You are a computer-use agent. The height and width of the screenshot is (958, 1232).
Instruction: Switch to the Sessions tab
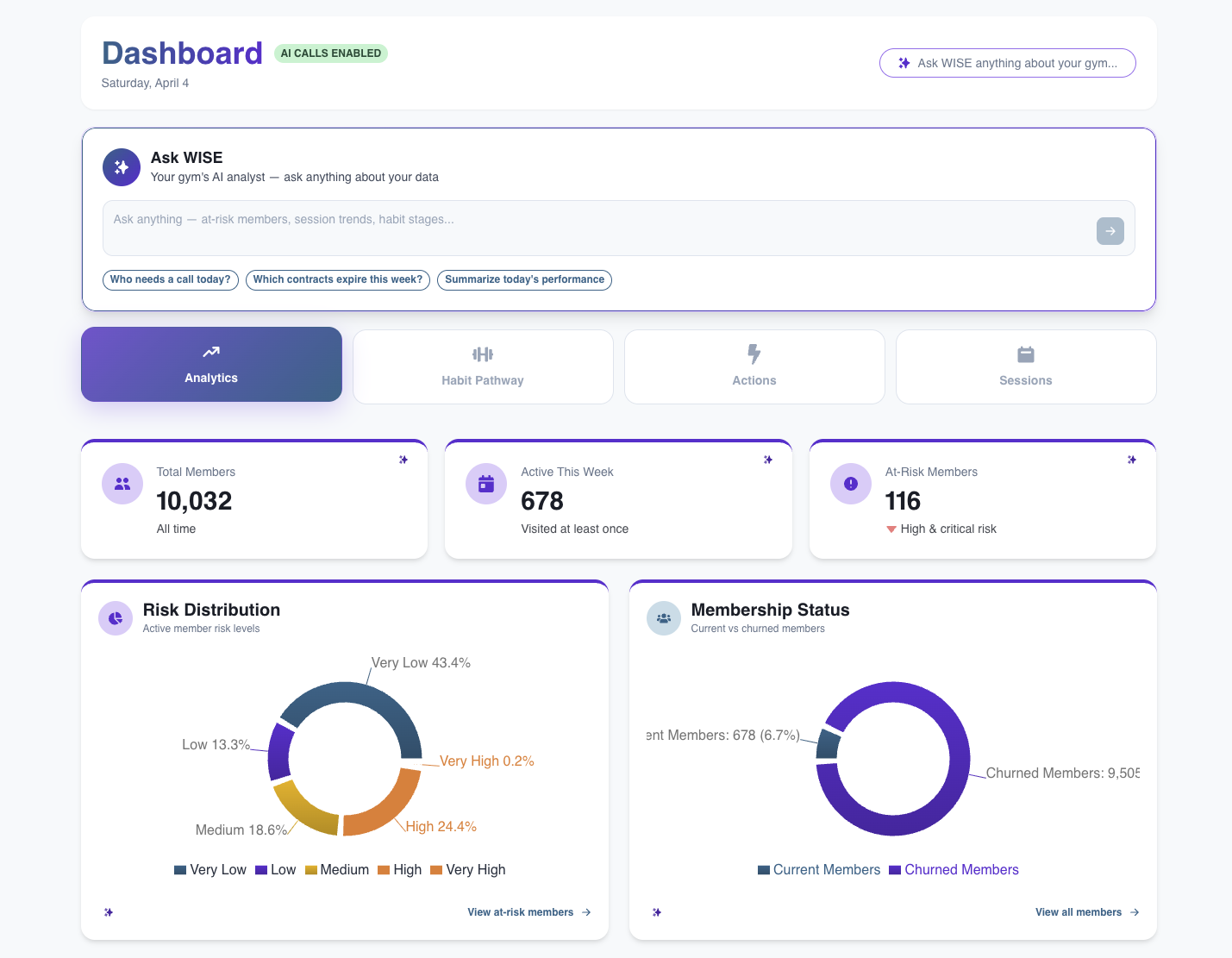pos(1026,366)
